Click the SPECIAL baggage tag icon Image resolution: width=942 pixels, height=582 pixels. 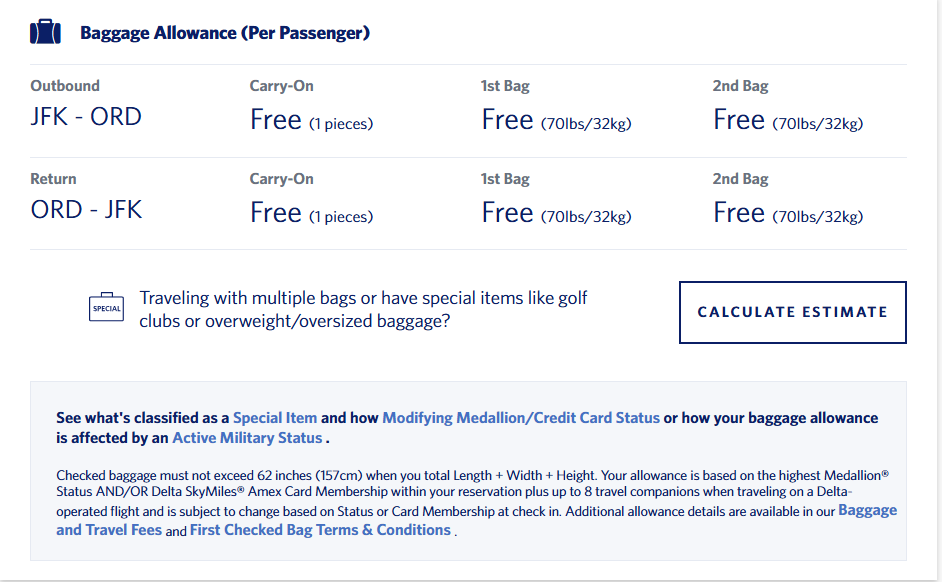(x=106, y=309)
